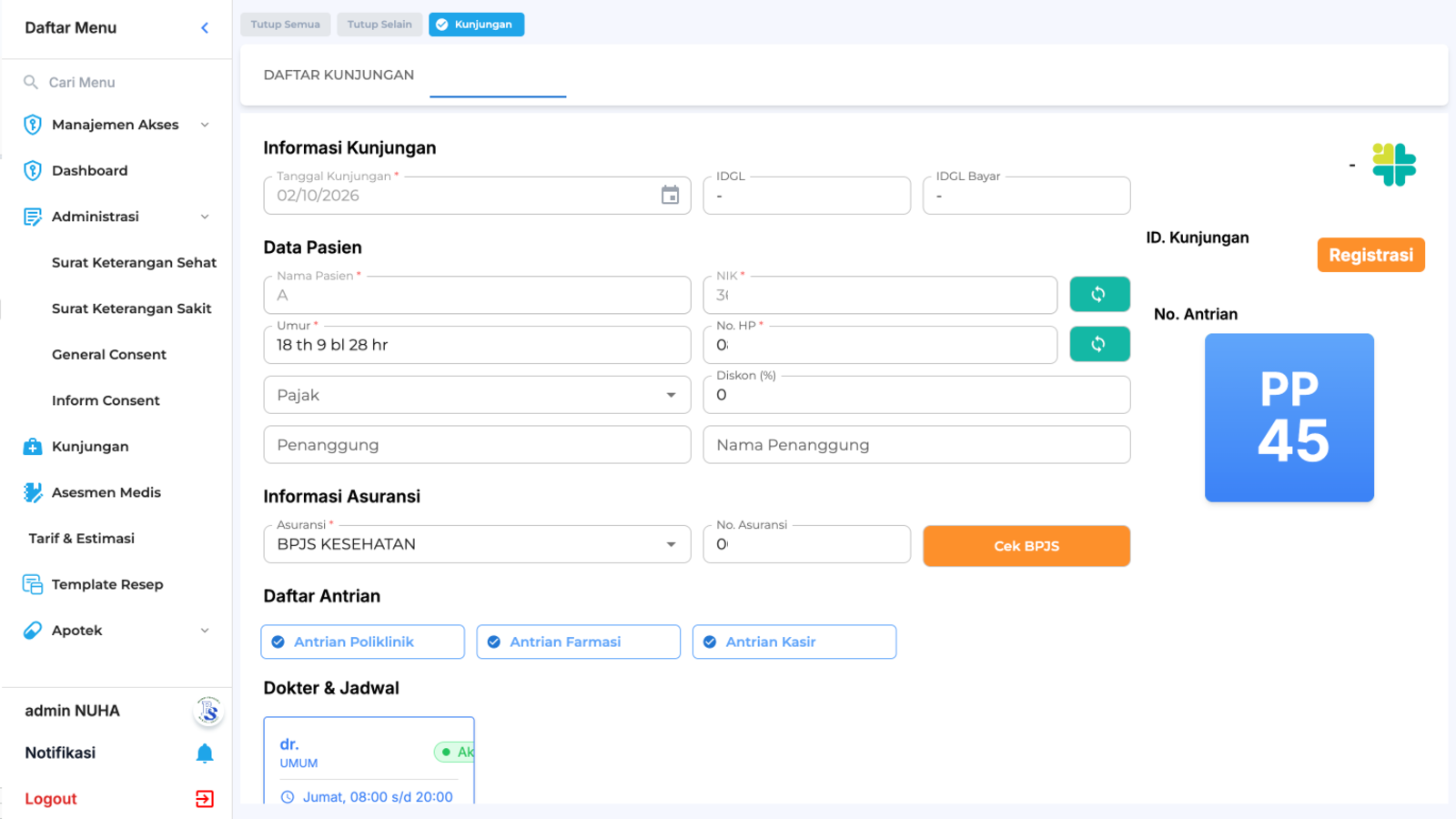Viewport: 1456px width, 819px height.
Task: Open Surat Keterangan Sehat menu item
Action: [134, 262]
